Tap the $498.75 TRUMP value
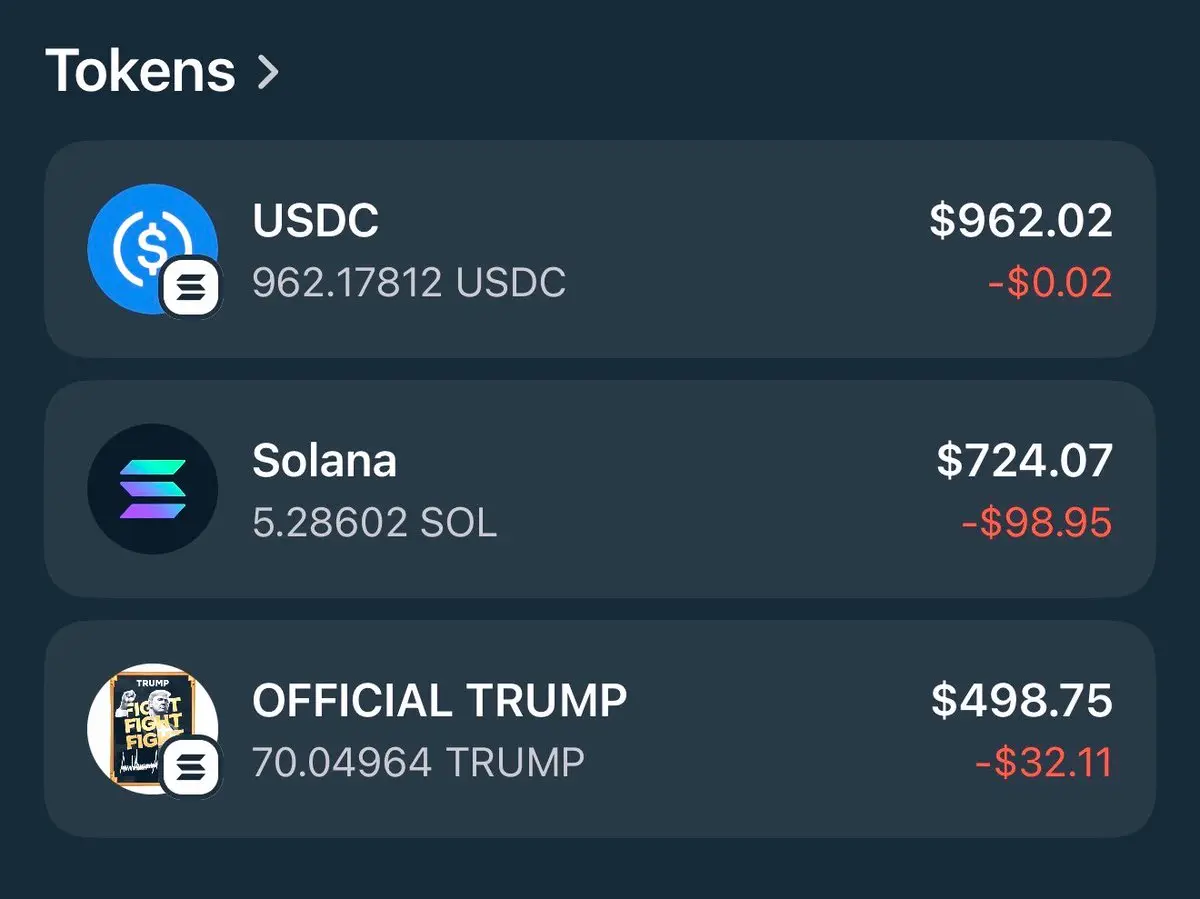 click(x=1021, y=701)
